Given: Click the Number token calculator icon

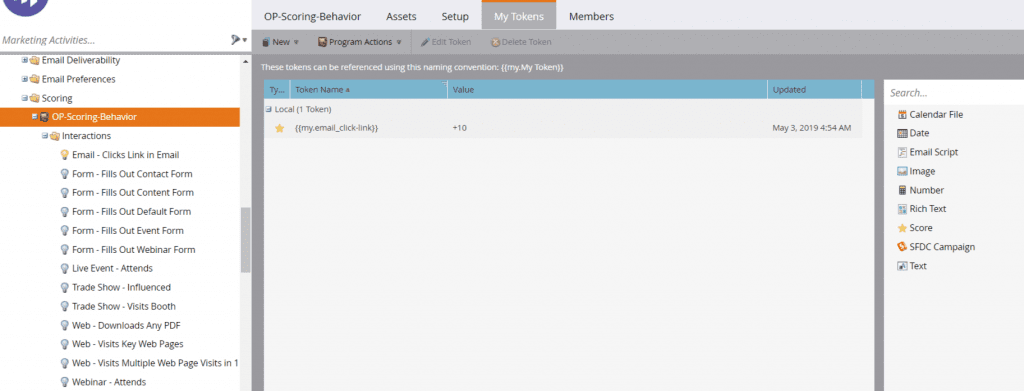Looking at the screenshot, I should (x=903, y=190).
